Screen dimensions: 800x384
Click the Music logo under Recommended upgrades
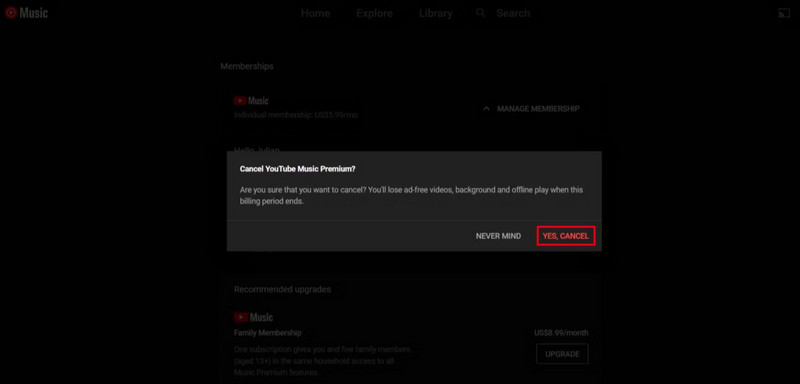tap(253, 317)
